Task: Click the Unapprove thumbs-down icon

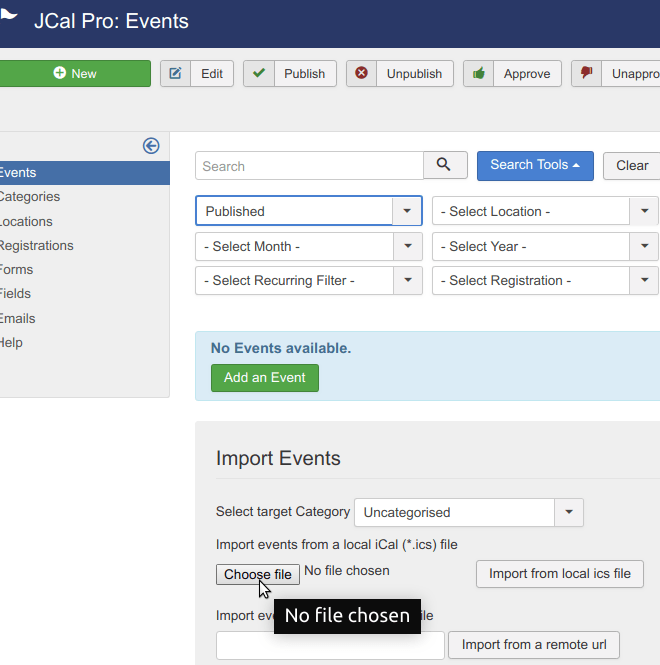Action: coord(587,73)
